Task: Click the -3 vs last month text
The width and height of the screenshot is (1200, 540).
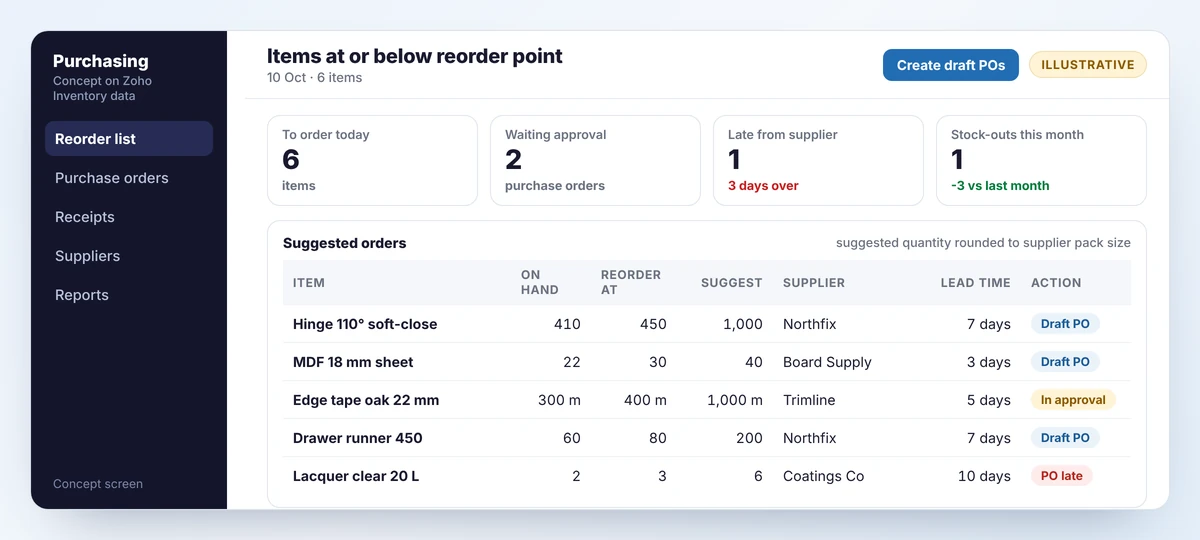Action: click(x=1000, y=186)
